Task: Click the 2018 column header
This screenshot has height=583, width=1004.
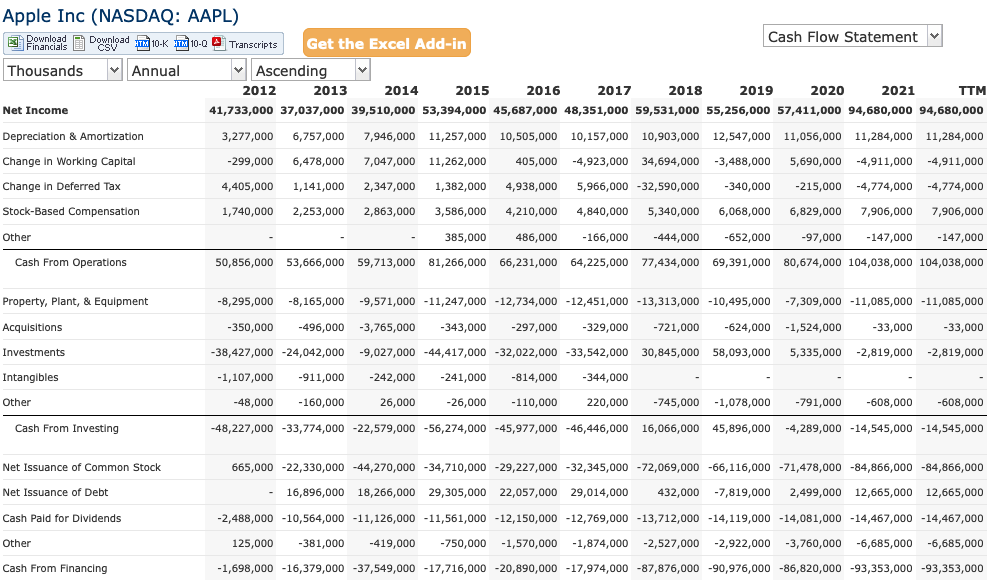Action: tap(685, 91)
